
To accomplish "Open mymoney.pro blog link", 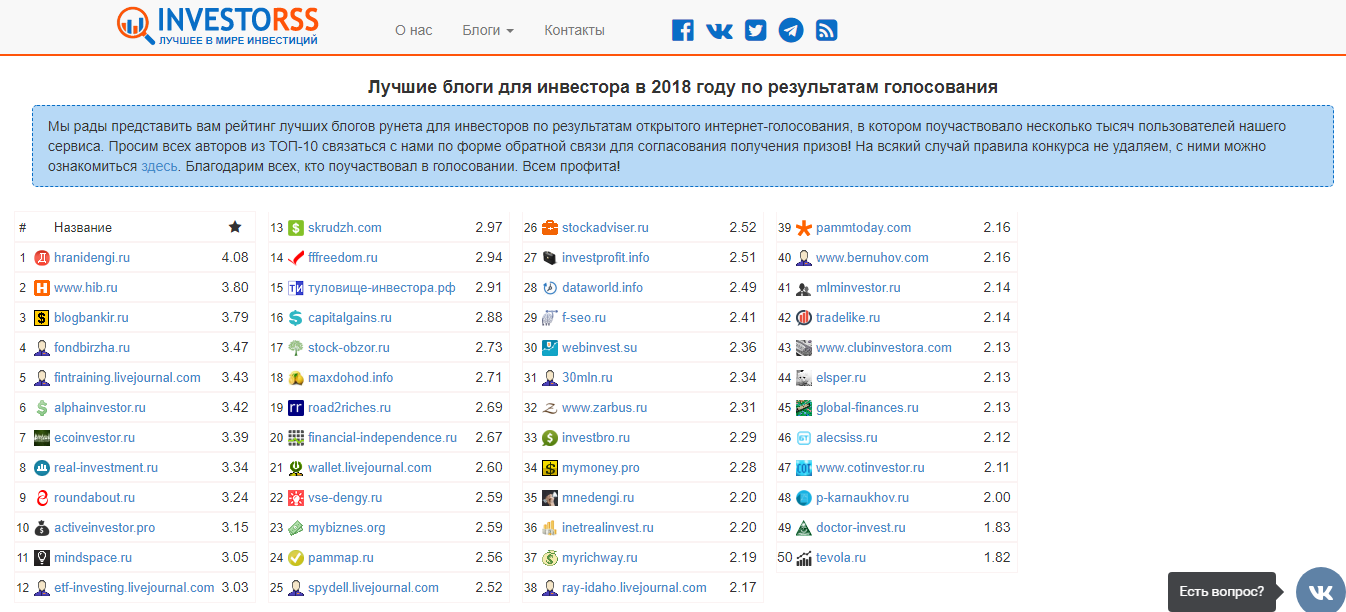I will coord(601,468).
